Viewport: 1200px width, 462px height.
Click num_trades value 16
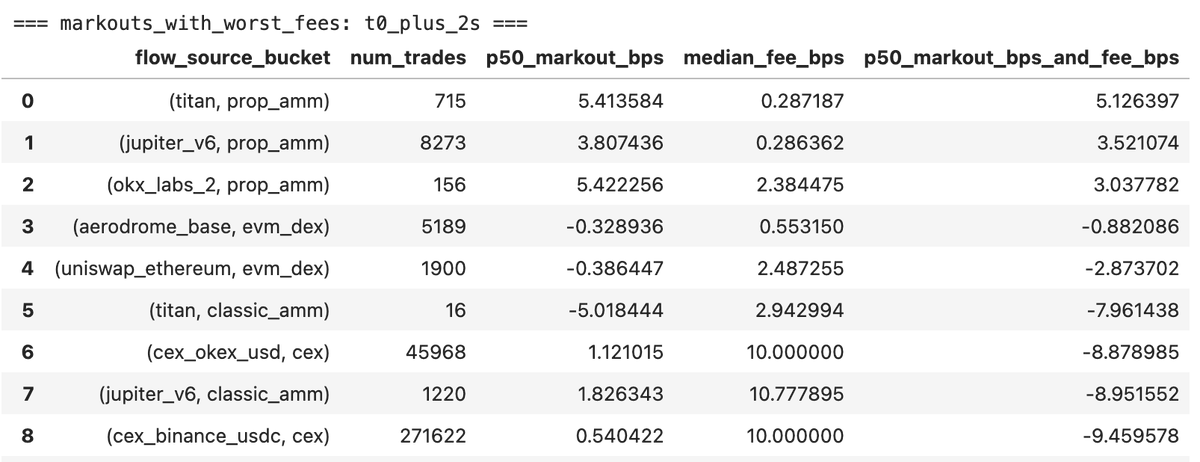point(456,311)
